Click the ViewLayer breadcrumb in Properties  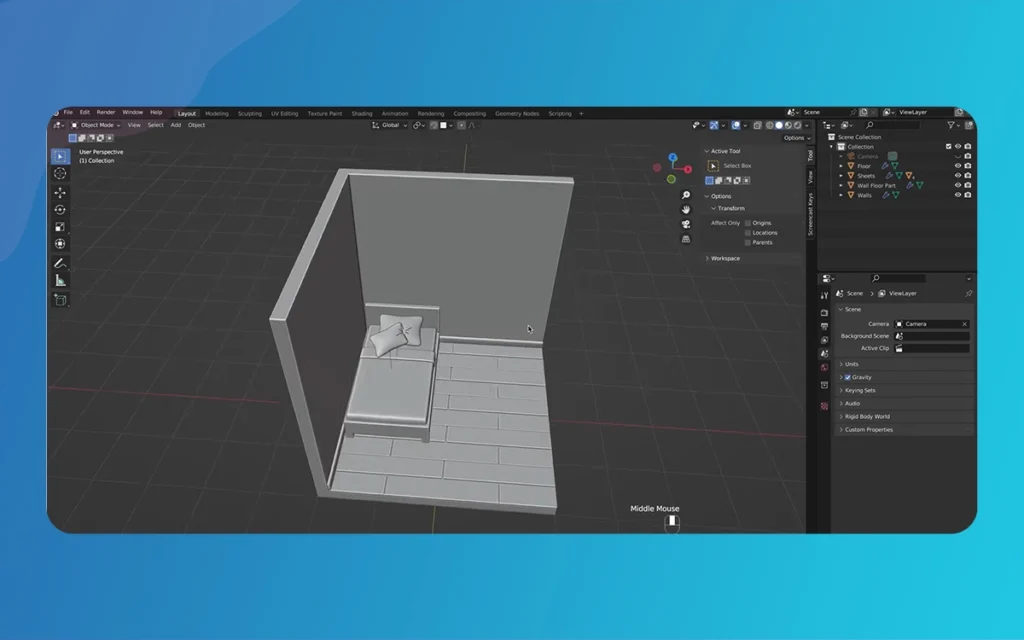pos(902,293)
